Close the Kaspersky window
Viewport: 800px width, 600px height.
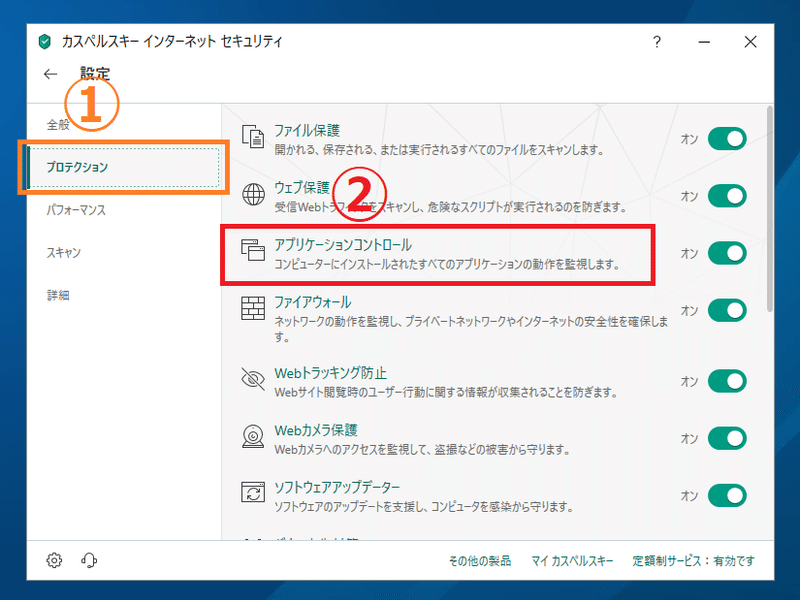(751, 42)
